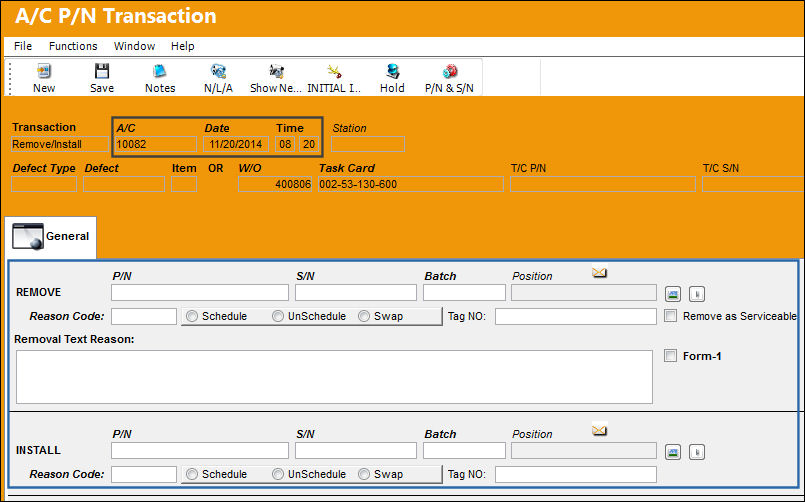Click the Defect Type input field
The height and width of the screenshot is (502, 805).
click(x=44, y=184)
